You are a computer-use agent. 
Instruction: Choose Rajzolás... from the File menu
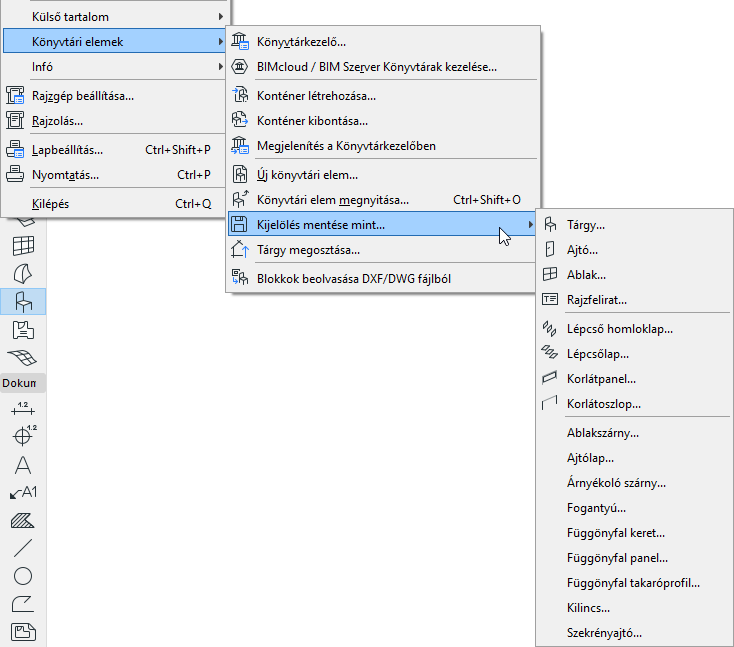point(114,121)
